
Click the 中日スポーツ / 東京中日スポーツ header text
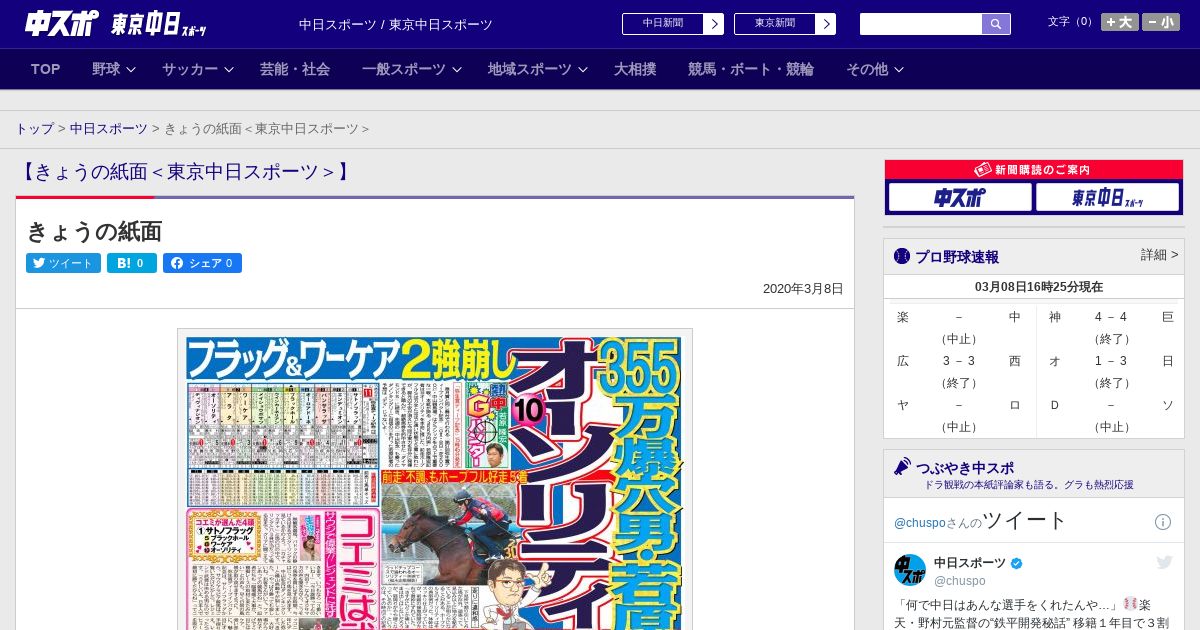pyautogui.click(x=396, y=24)
